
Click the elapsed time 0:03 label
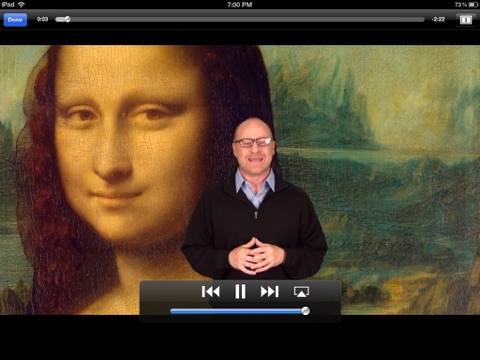point(42,19)
